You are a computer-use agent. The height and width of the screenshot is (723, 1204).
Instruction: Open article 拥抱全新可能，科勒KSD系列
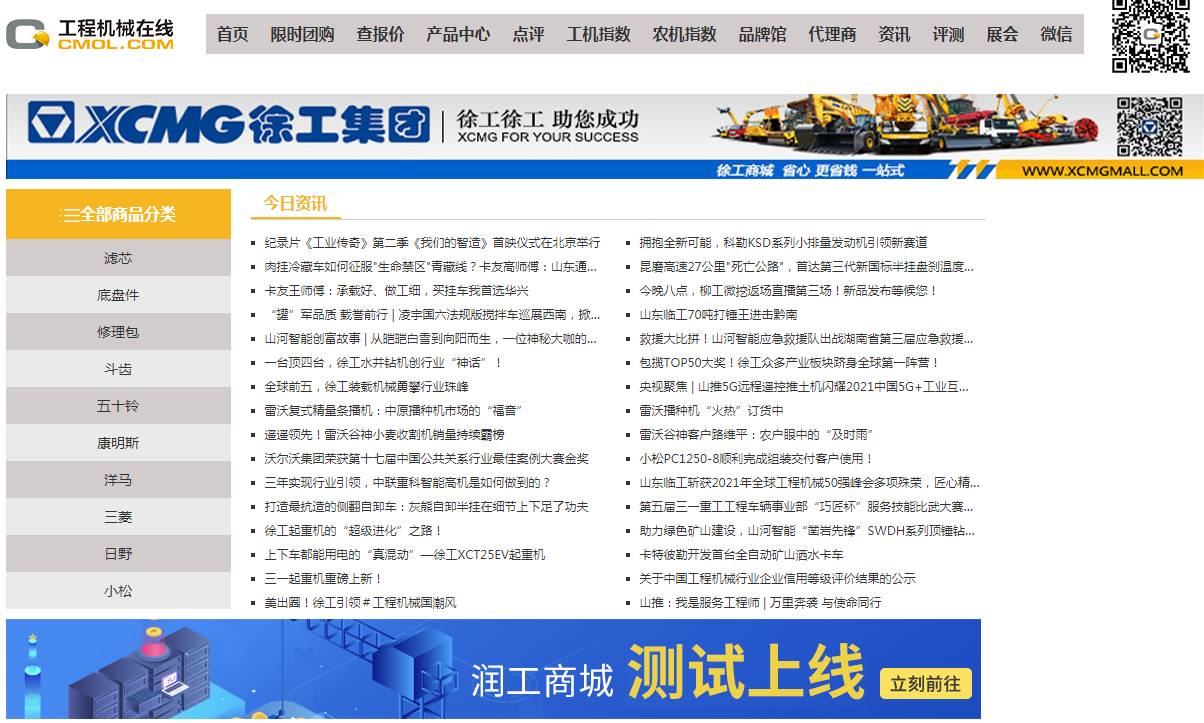(x=783, y=243)
